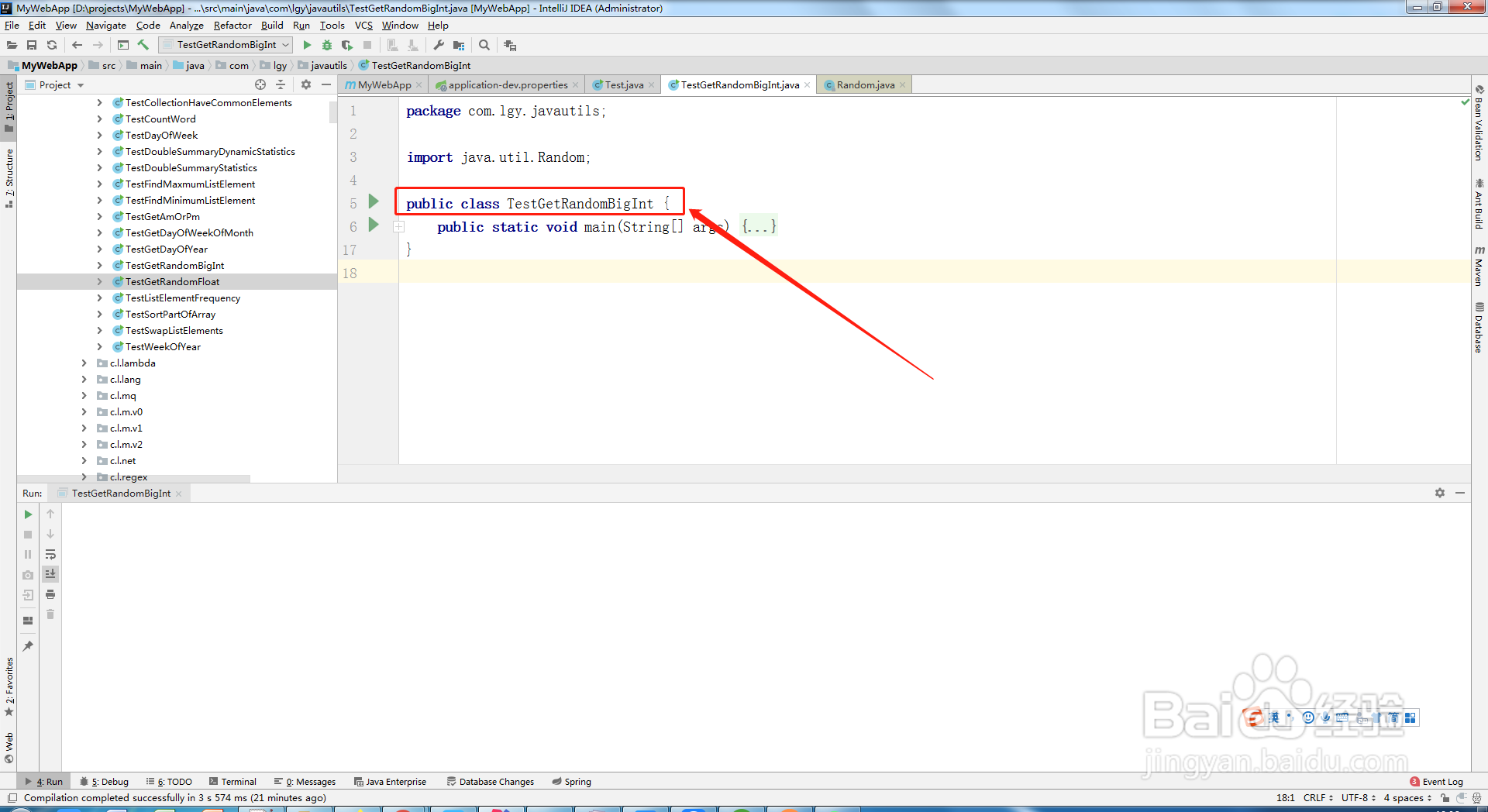Collapse all nodes in the Project panel
Screen dimensions: 1488x812
[x=281, y=84]
